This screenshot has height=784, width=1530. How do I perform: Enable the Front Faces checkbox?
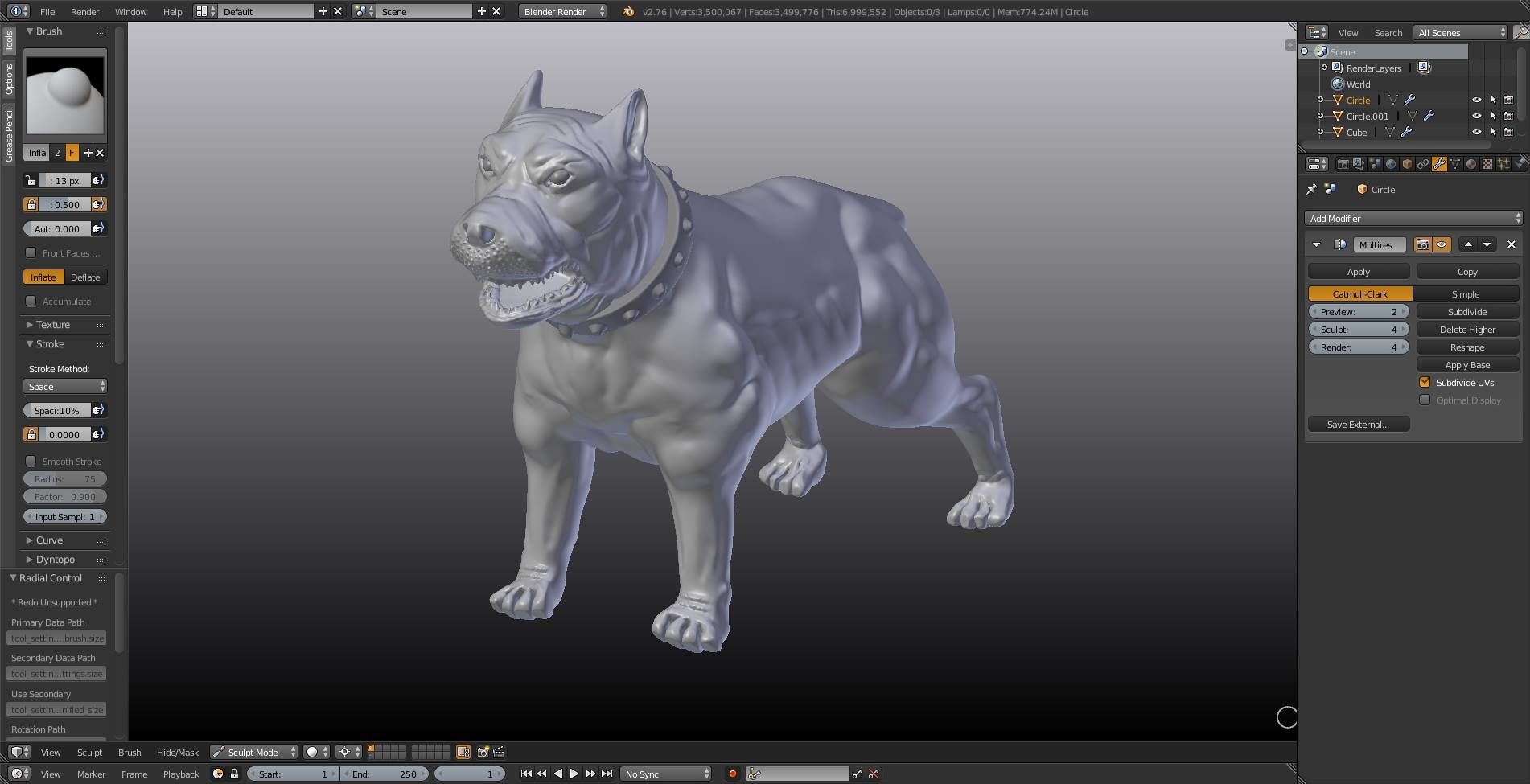click(31, 253)
